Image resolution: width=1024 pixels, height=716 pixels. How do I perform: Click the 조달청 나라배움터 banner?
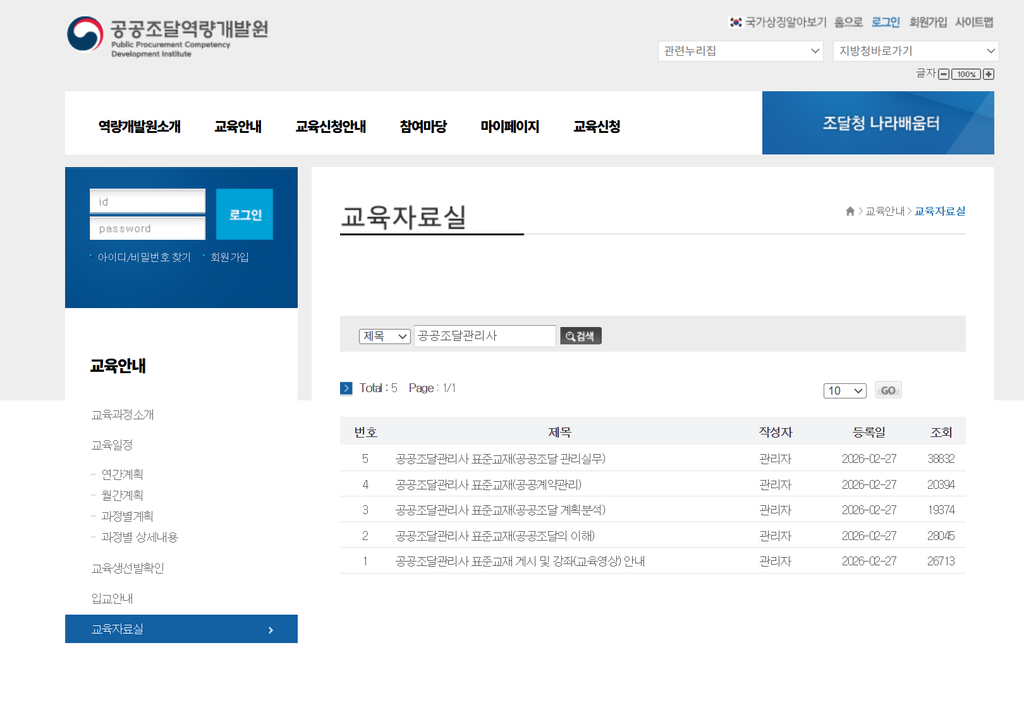(878, 123)
